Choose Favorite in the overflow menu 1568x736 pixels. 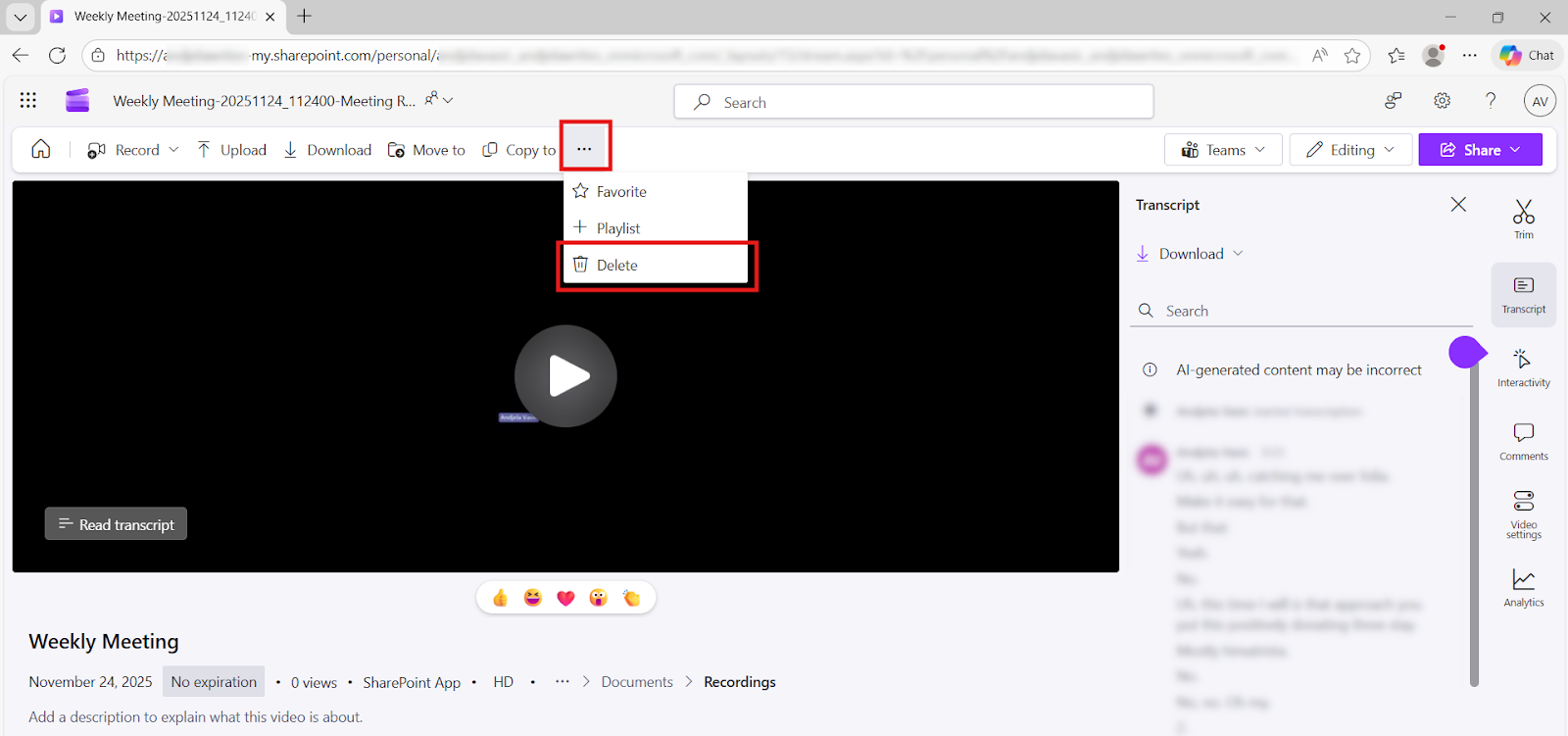621,192
